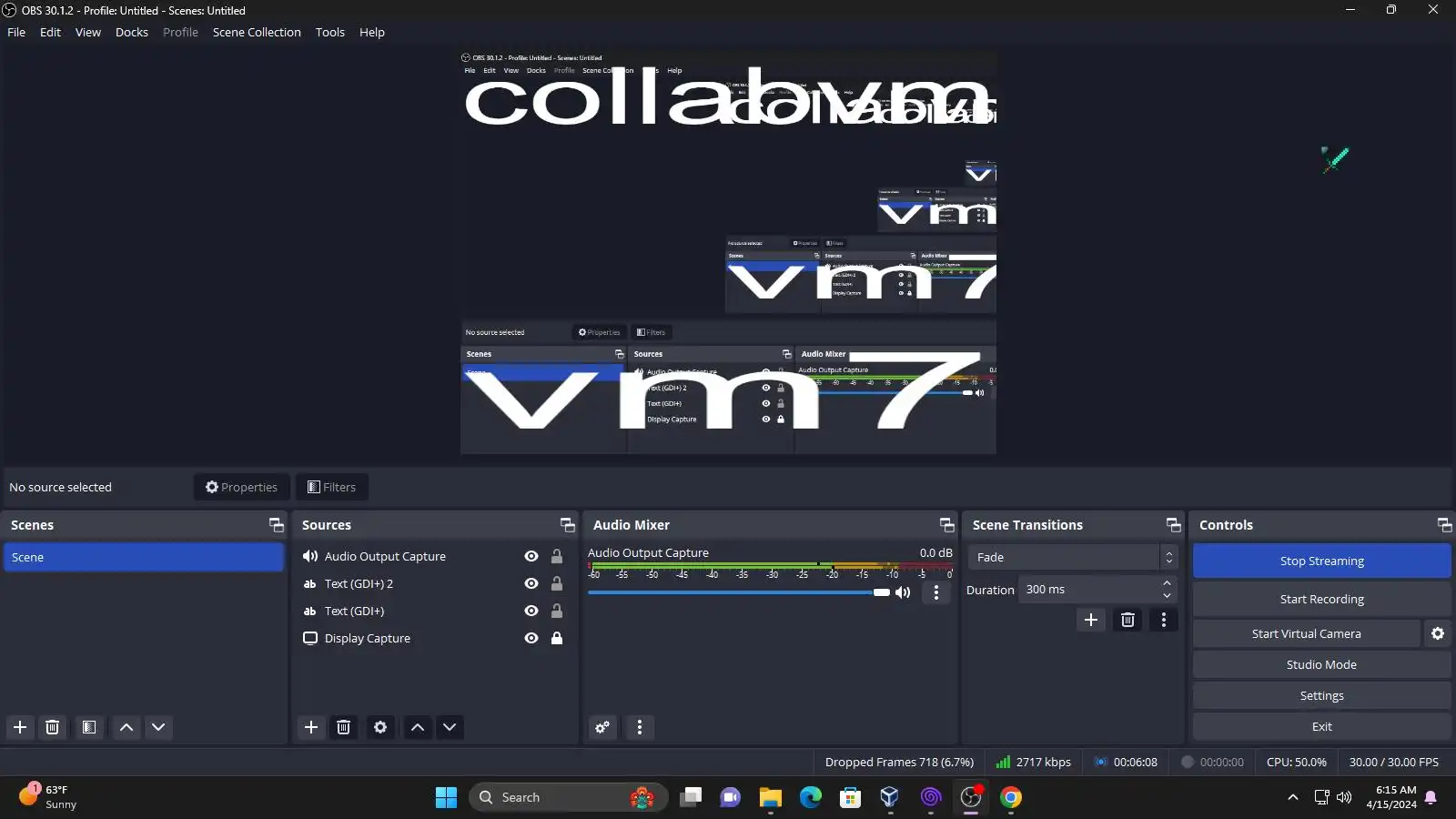The height and width of the screenshot is (819, 1456).
Task: Hide the Display Capture source
Action: 531,638
